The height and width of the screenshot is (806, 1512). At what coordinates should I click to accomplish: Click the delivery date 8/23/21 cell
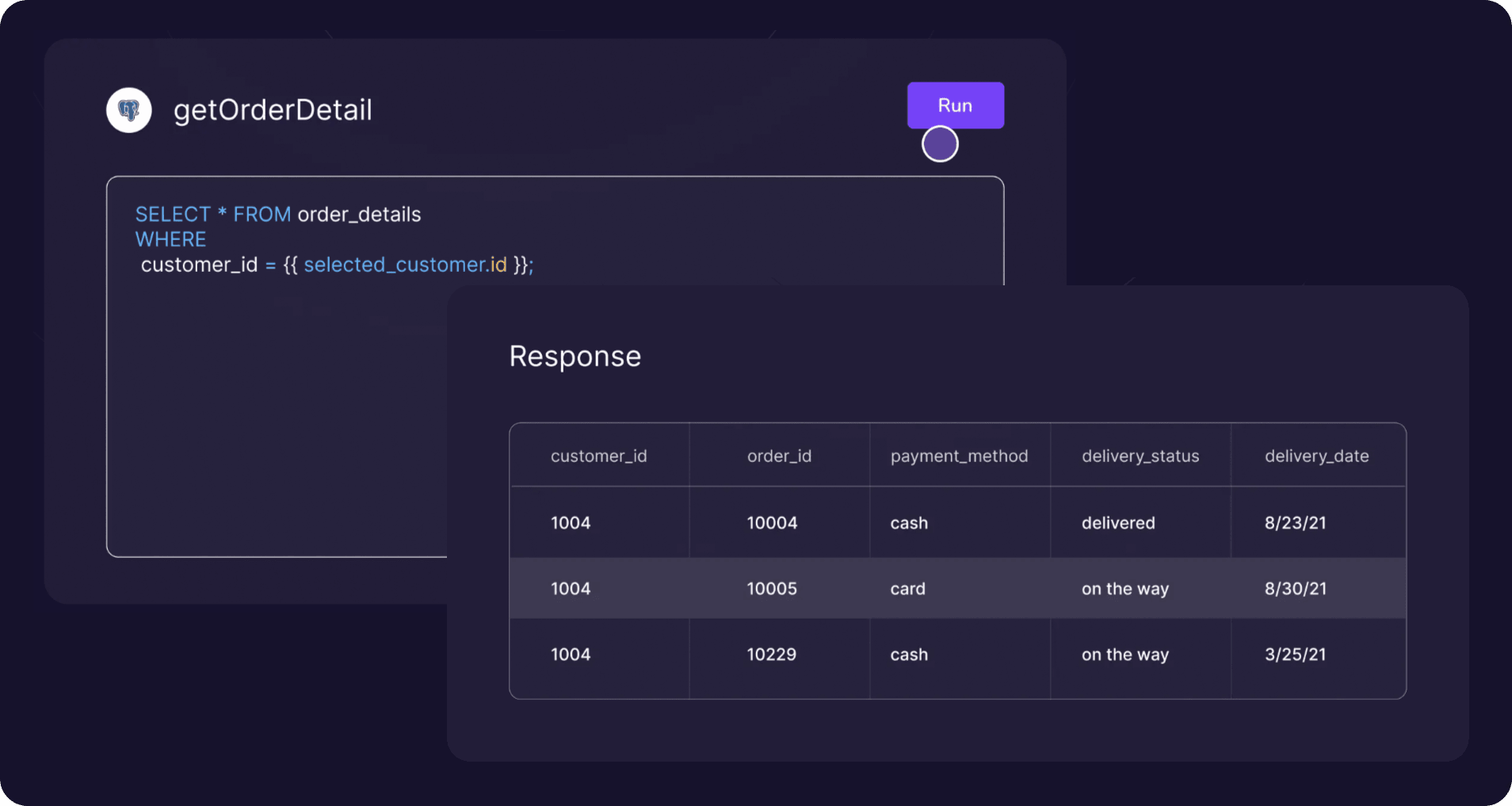click(x=1295, y=523)
